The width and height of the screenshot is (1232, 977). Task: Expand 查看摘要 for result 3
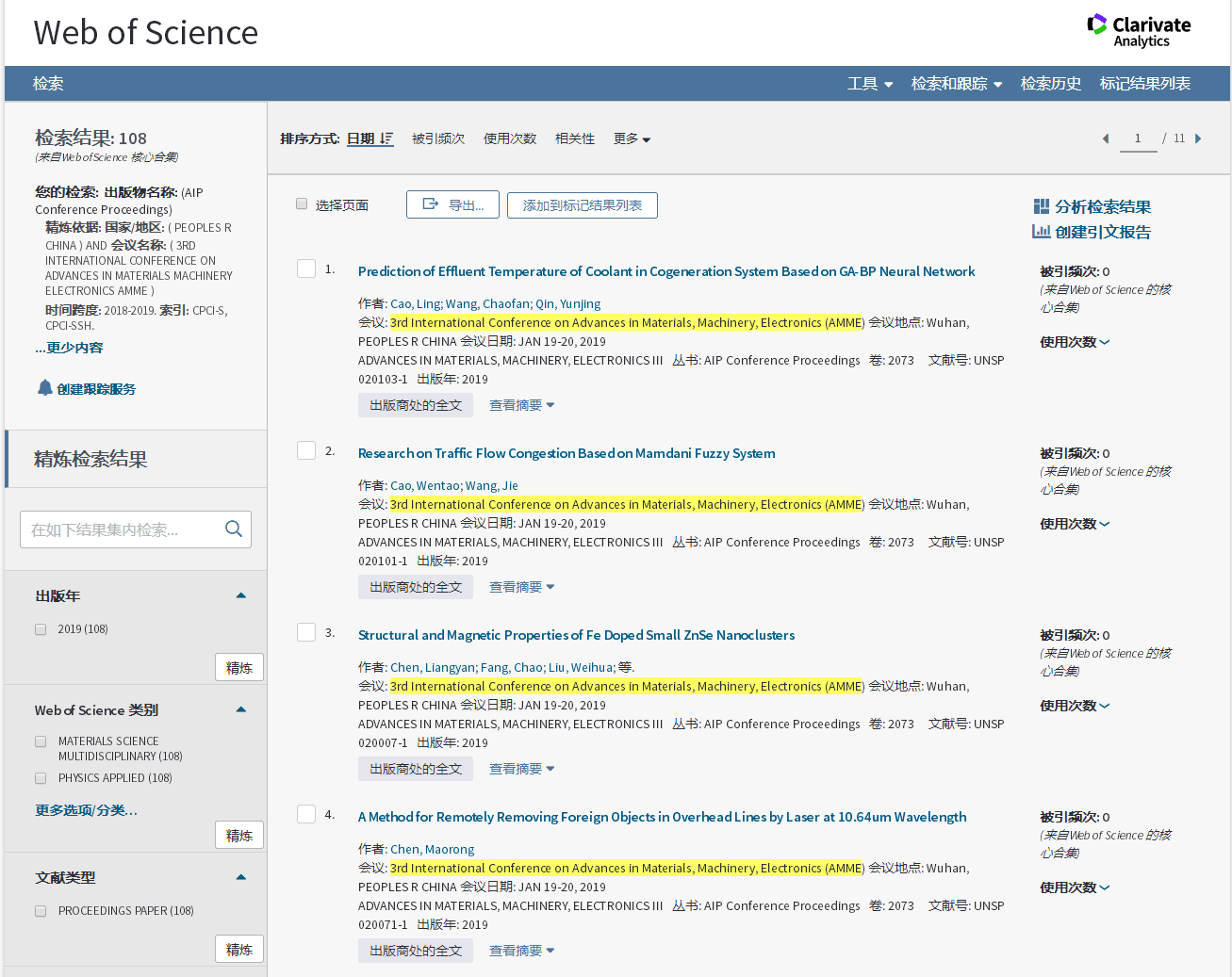[x=521, y=769]
